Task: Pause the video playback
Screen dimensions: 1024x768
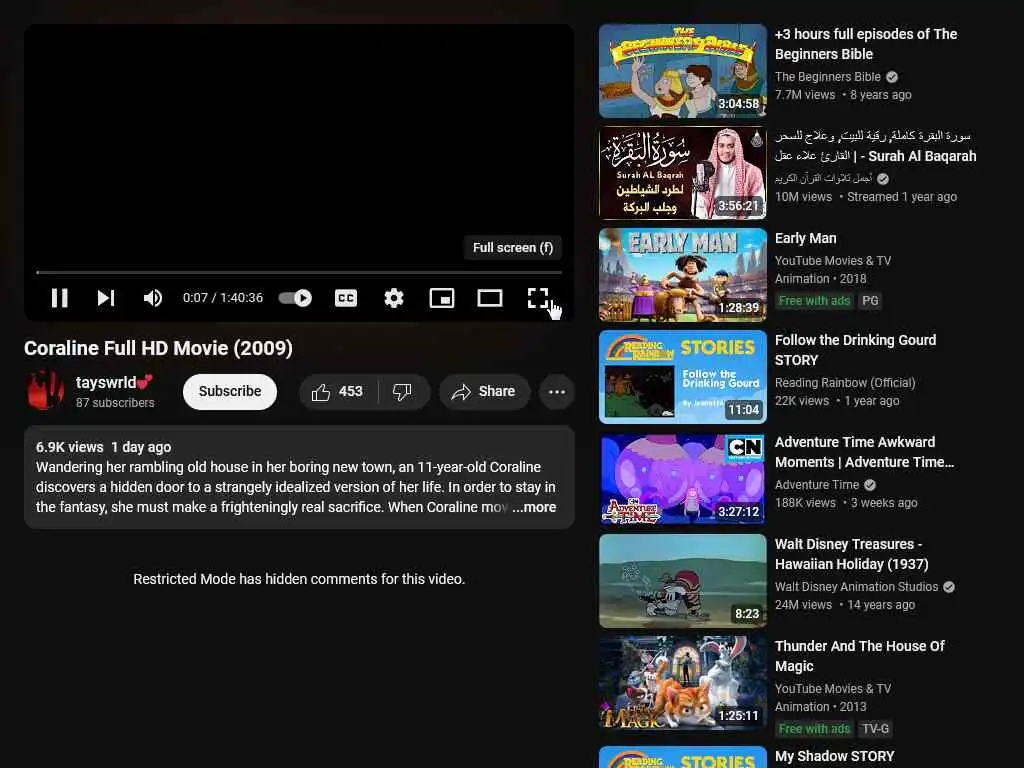Action: tap(59, 298)
